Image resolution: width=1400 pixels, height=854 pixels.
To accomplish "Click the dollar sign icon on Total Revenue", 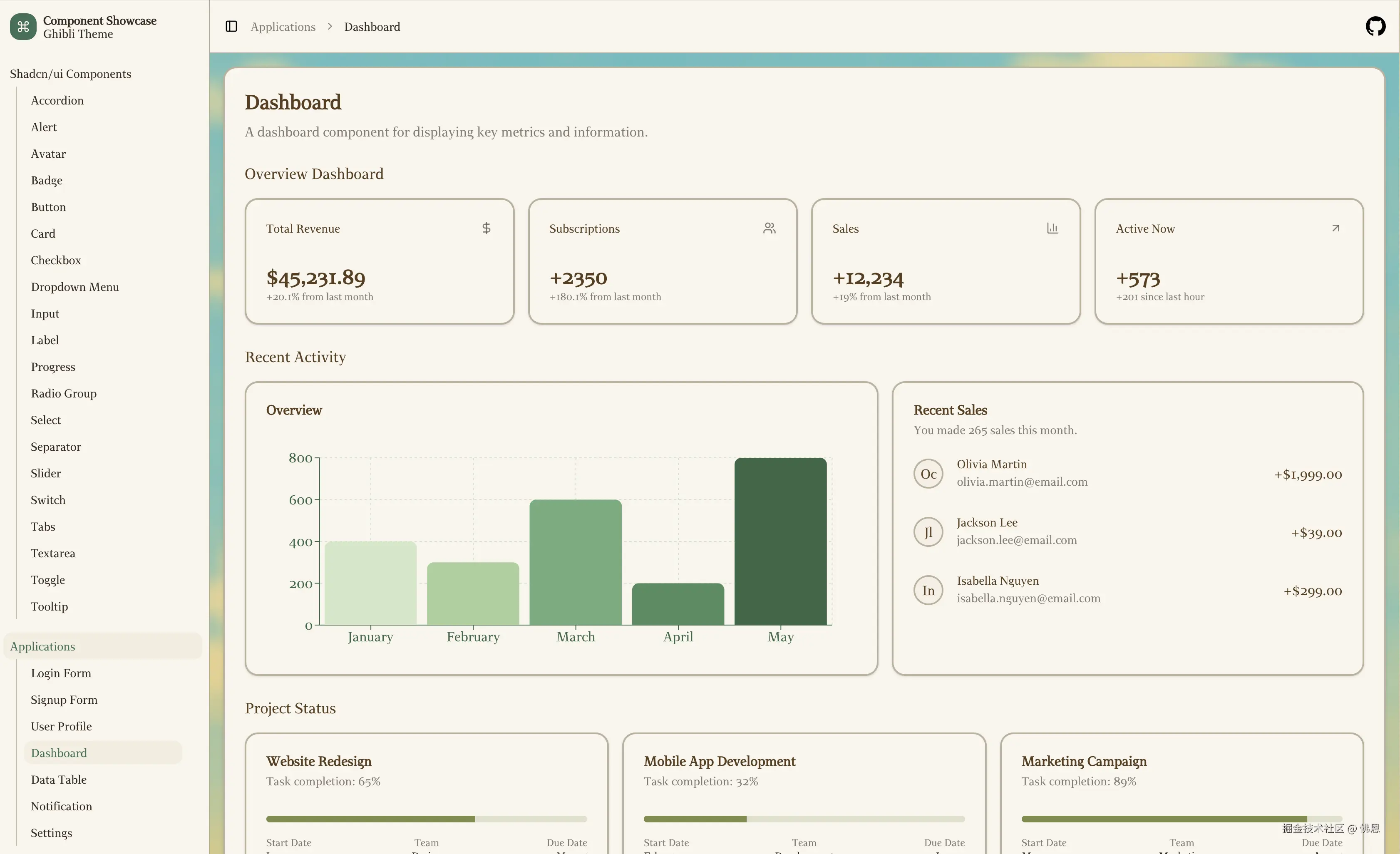I will [487, 228].
